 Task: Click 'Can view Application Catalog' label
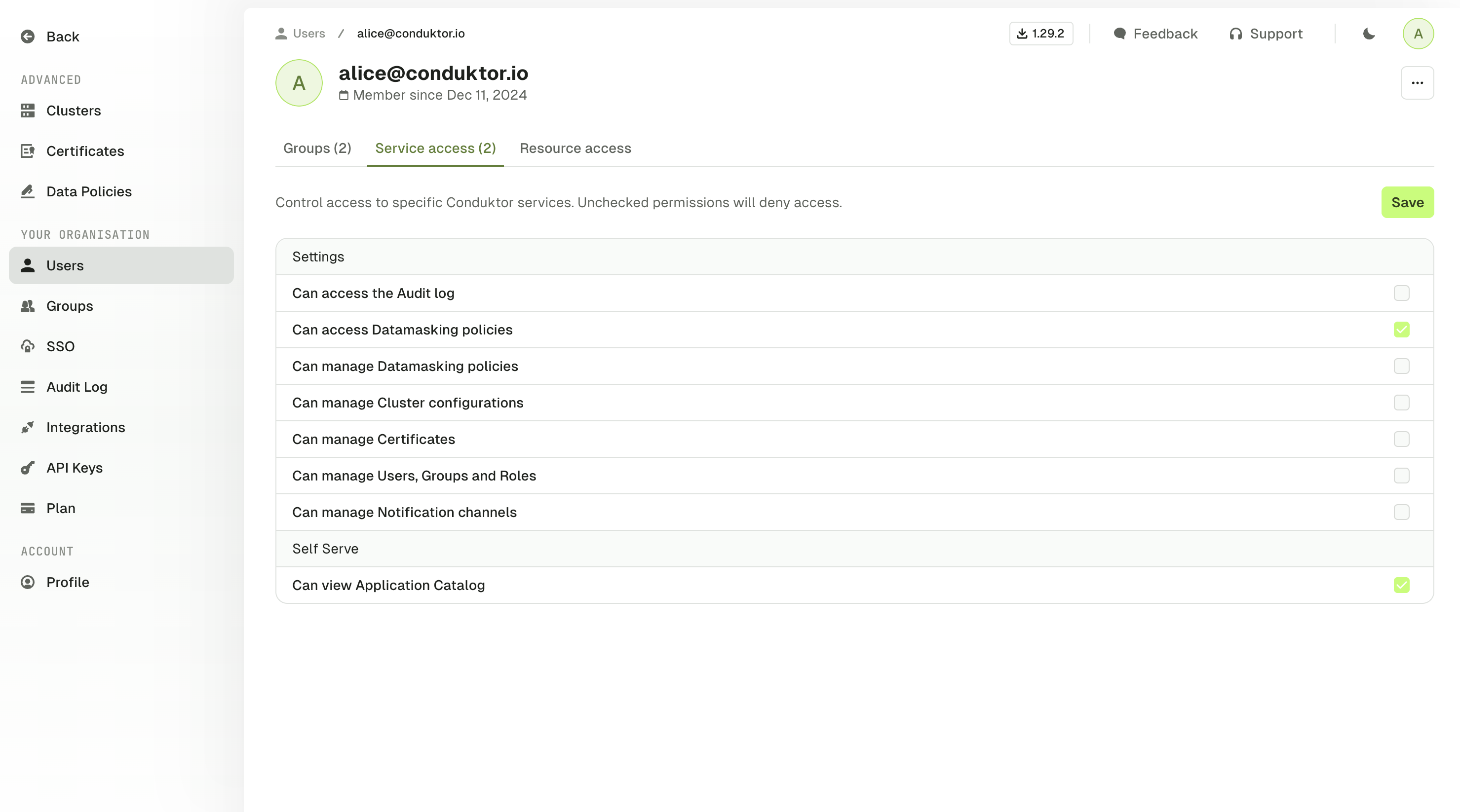(x=388, y=586)
